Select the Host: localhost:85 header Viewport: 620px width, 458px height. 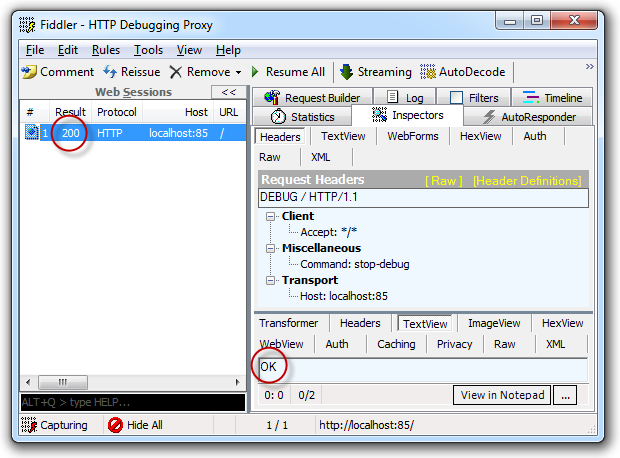pyautogui.click(x=344, y=296)
